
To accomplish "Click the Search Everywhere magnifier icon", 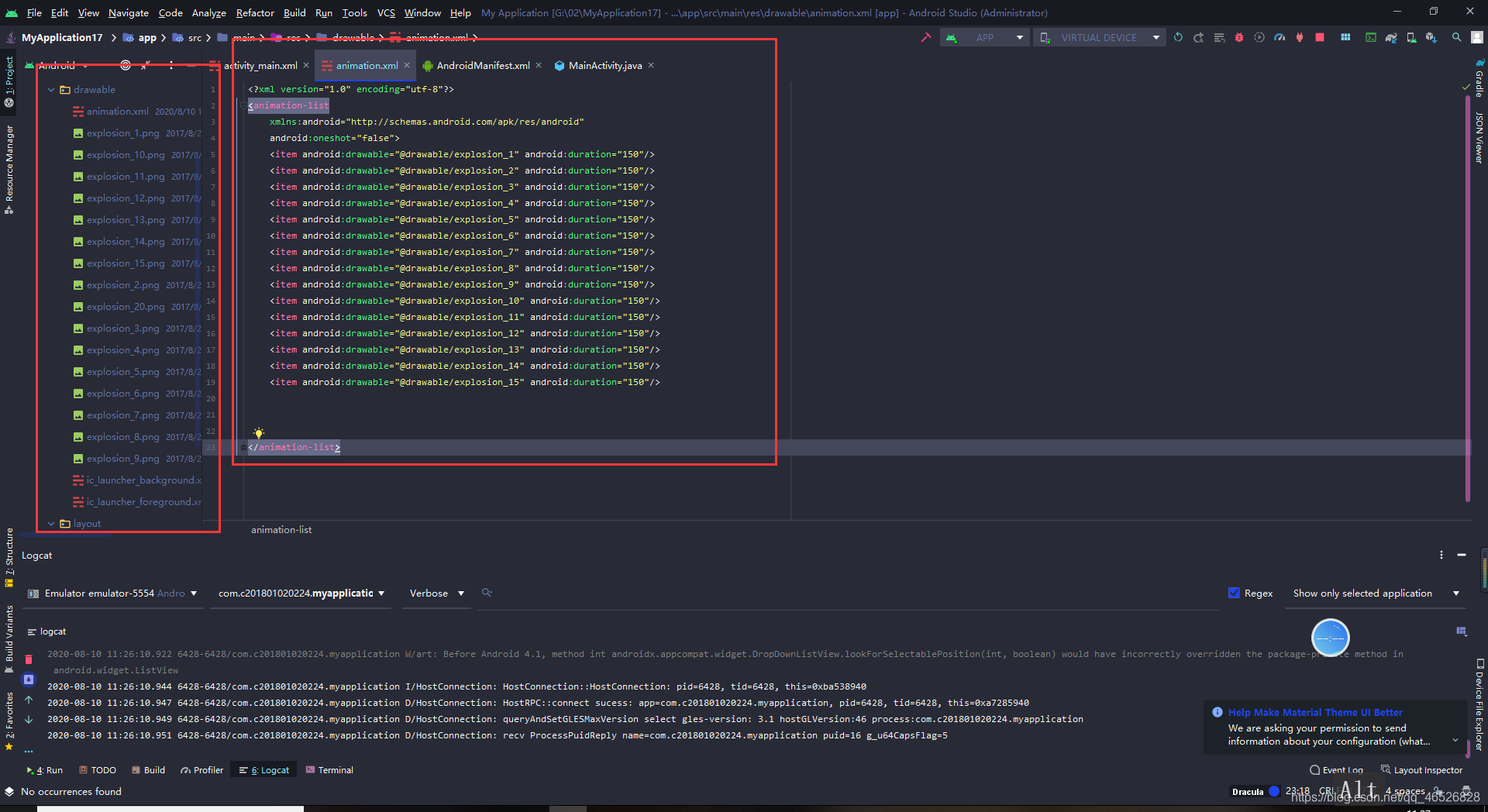I will [x=1457, y=37].
